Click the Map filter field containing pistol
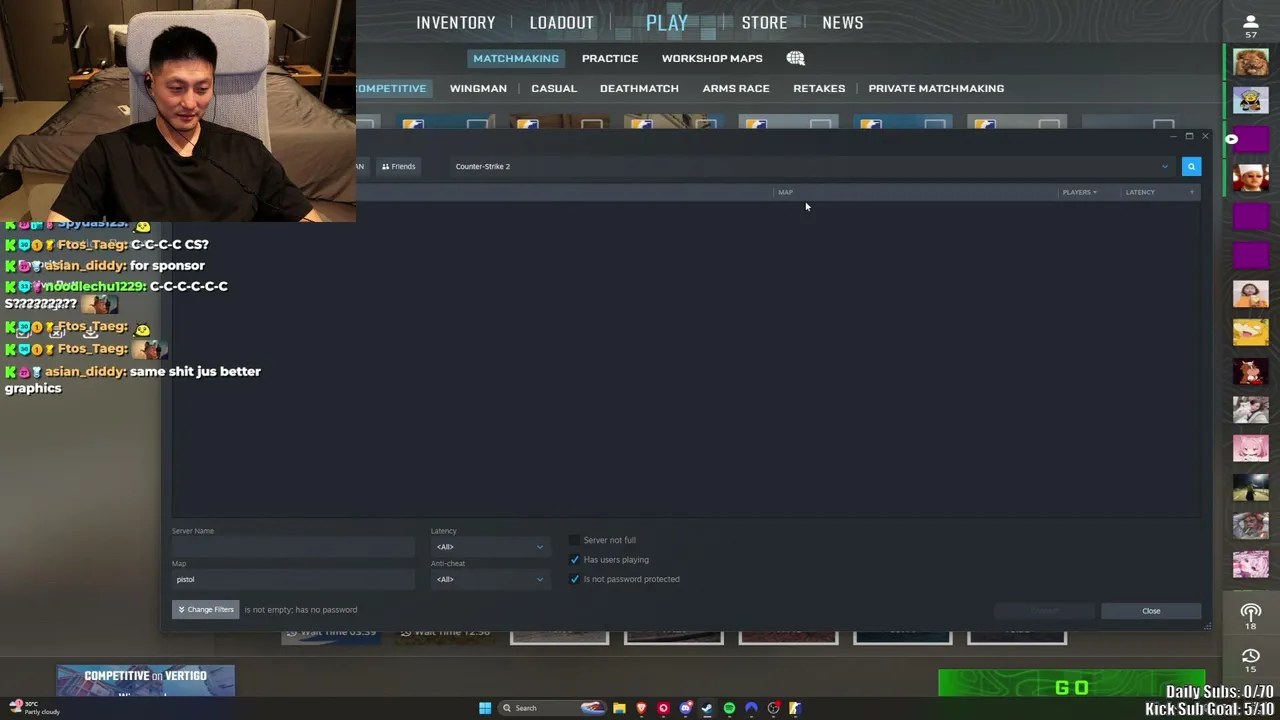Viewport: 1280px width, 720px height. tap(293, 579)
